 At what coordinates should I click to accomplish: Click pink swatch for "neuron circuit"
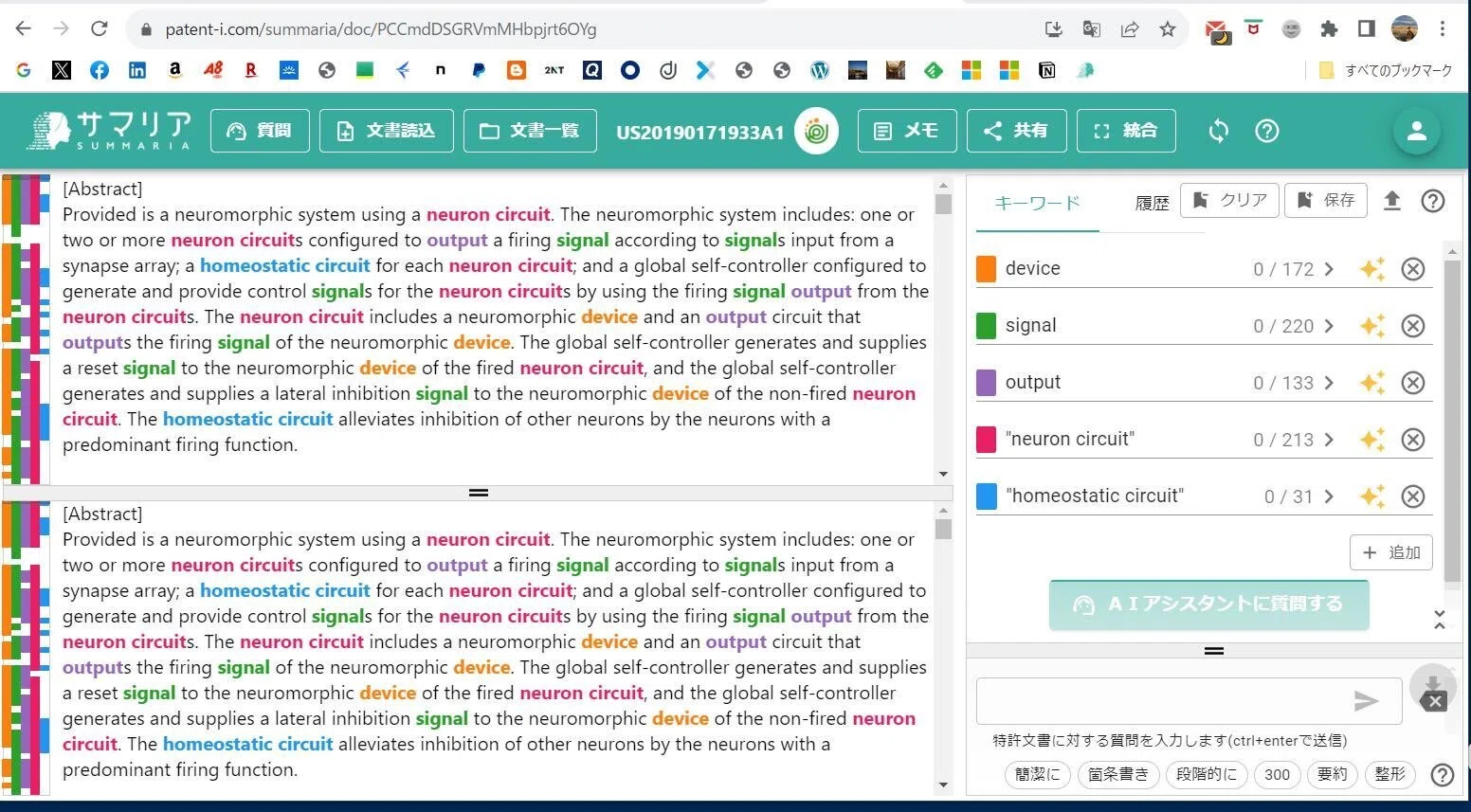point(986,440)
